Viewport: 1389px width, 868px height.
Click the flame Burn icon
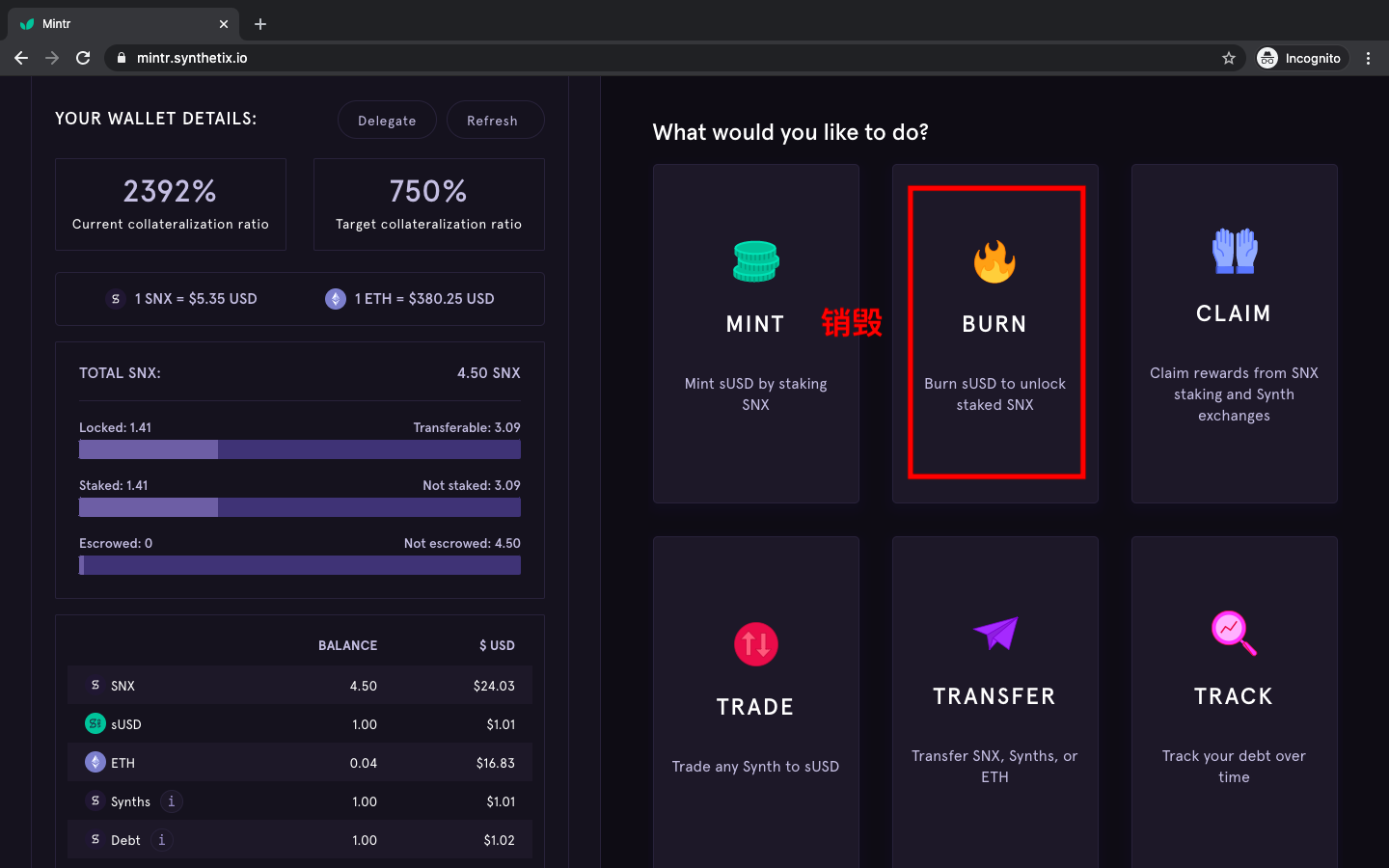pos(994,261)
